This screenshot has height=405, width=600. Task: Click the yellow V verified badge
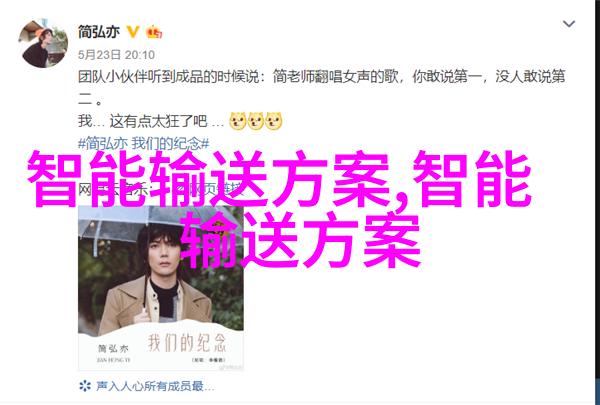tap(132, 32)
